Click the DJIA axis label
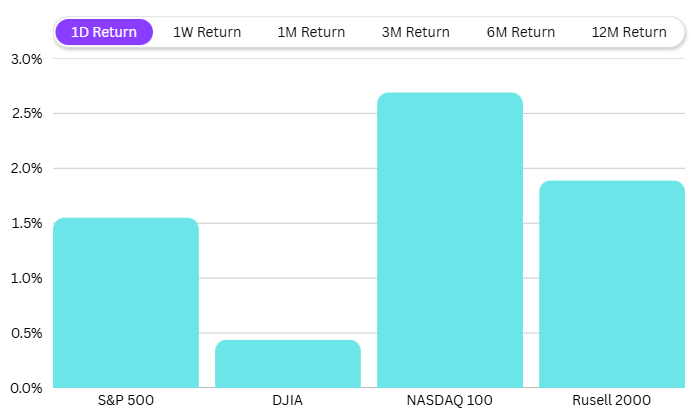Image resolution: width=698 pixels, height=417 pixels. 288,400
